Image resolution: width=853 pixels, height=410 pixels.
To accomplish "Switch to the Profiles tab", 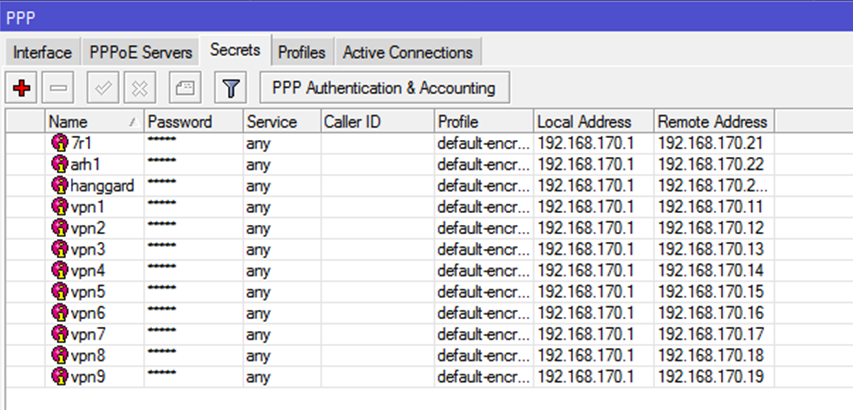I will [x=301, y=52].
